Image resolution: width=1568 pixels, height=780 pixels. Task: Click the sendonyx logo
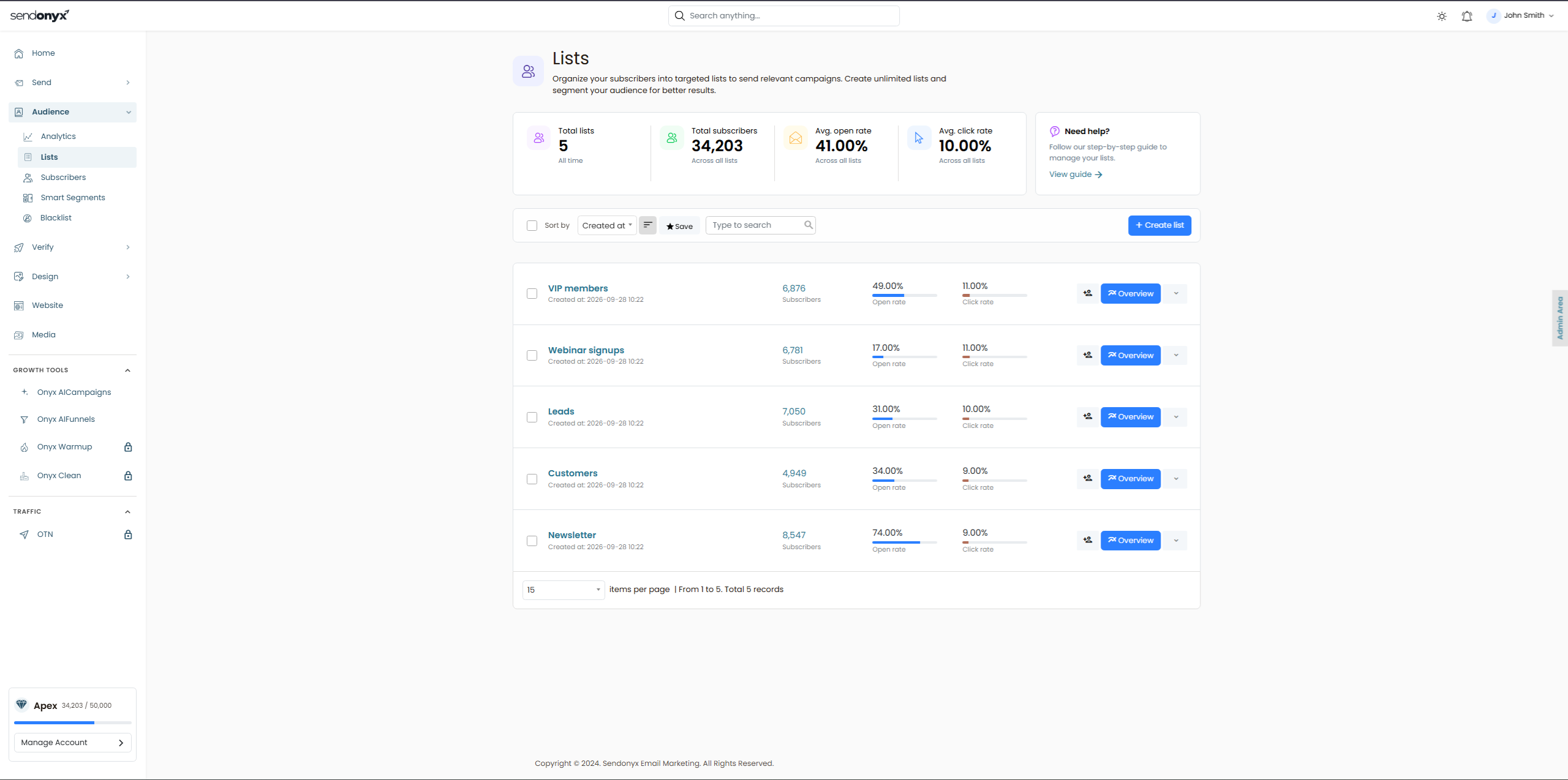click(40, 15)
